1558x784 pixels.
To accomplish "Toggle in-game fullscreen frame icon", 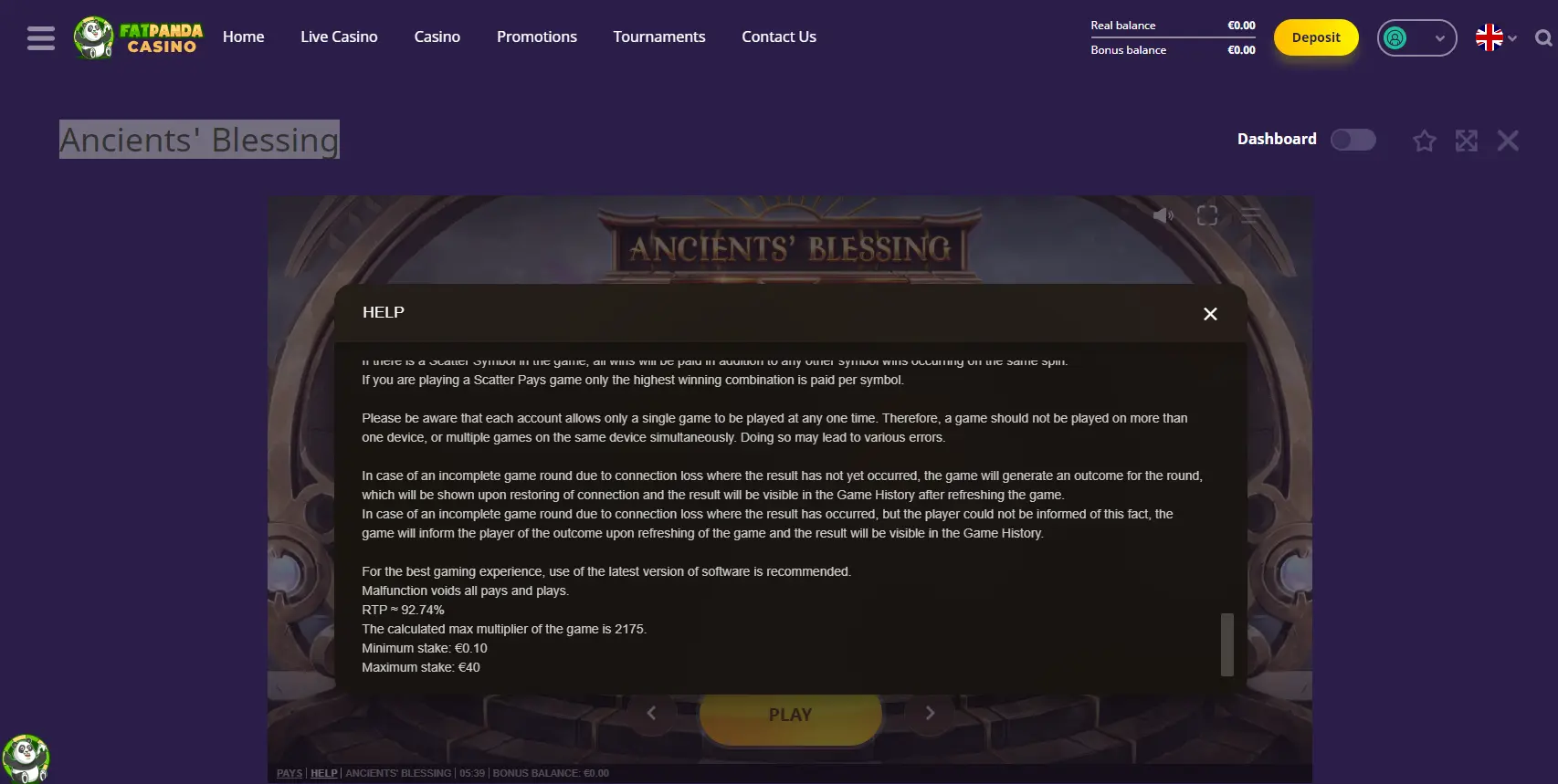I will point(1207,215).
